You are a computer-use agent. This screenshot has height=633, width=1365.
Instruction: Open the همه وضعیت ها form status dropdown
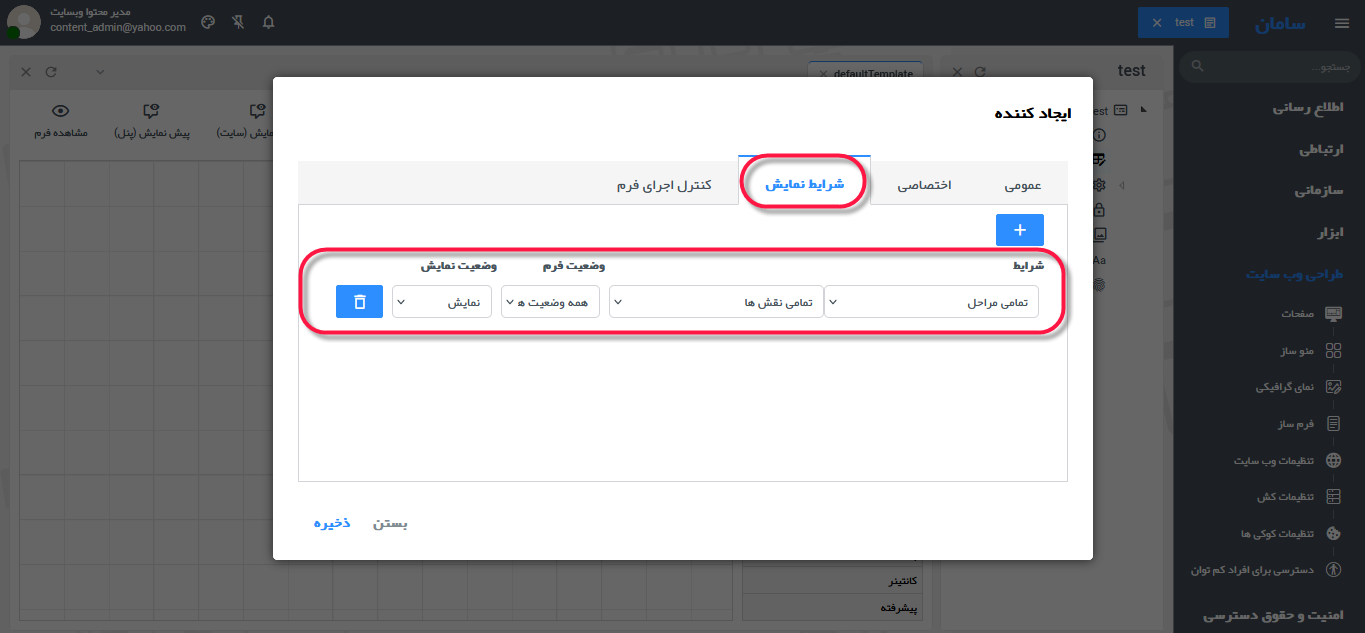[551, 302]
